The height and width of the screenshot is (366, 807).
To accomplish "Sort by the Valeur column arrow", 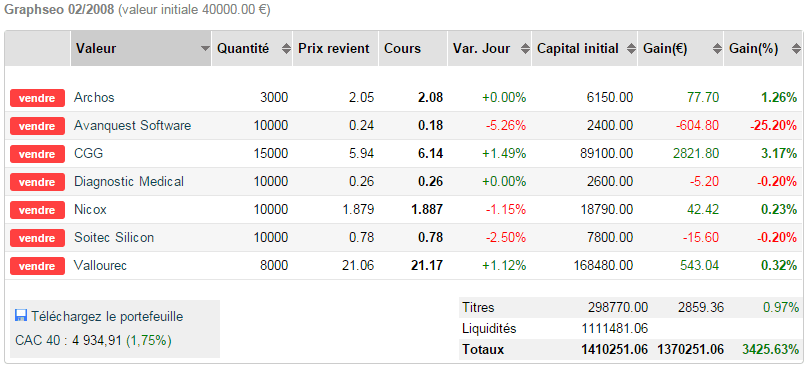I will (205, 49).
